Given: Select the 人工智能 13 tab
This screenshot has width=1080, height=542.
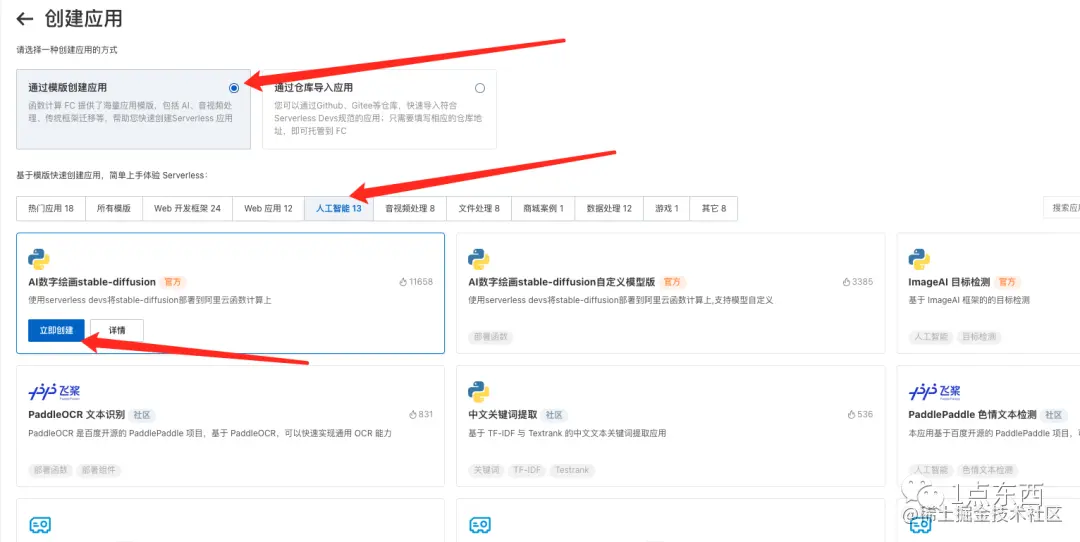Looking at the screenshot, I should pyautogui.click(x=339, y=208).
